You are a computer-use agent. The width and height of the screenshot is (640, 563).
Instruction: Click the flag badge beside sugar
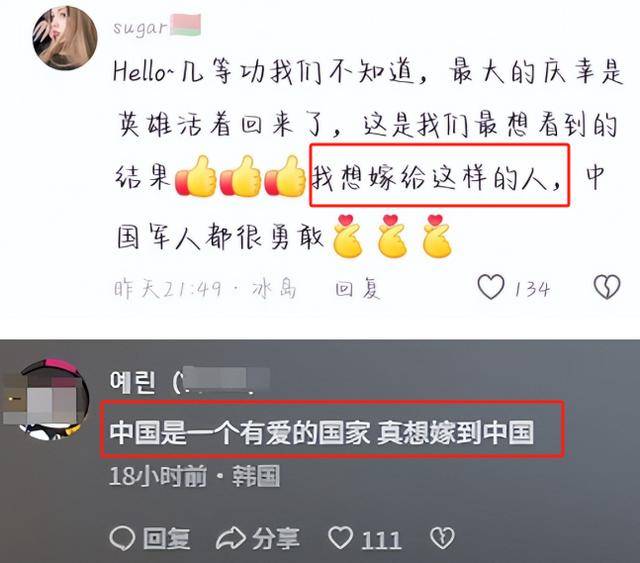(x=185, y=25)
